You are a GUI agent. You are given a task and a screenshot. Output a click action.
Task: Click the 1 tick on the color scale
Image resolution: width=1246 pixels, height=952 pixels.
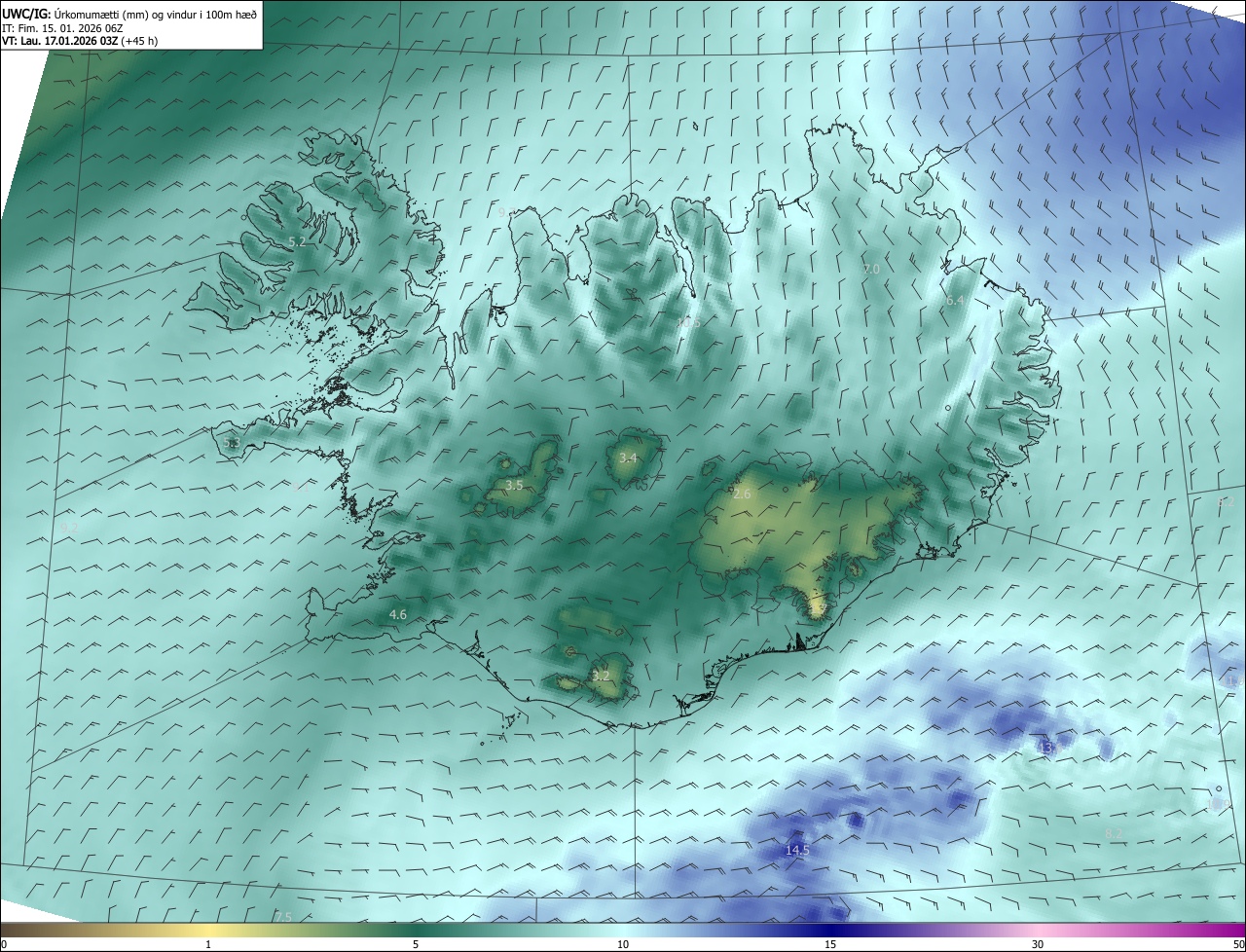click(x=208, y=944)
